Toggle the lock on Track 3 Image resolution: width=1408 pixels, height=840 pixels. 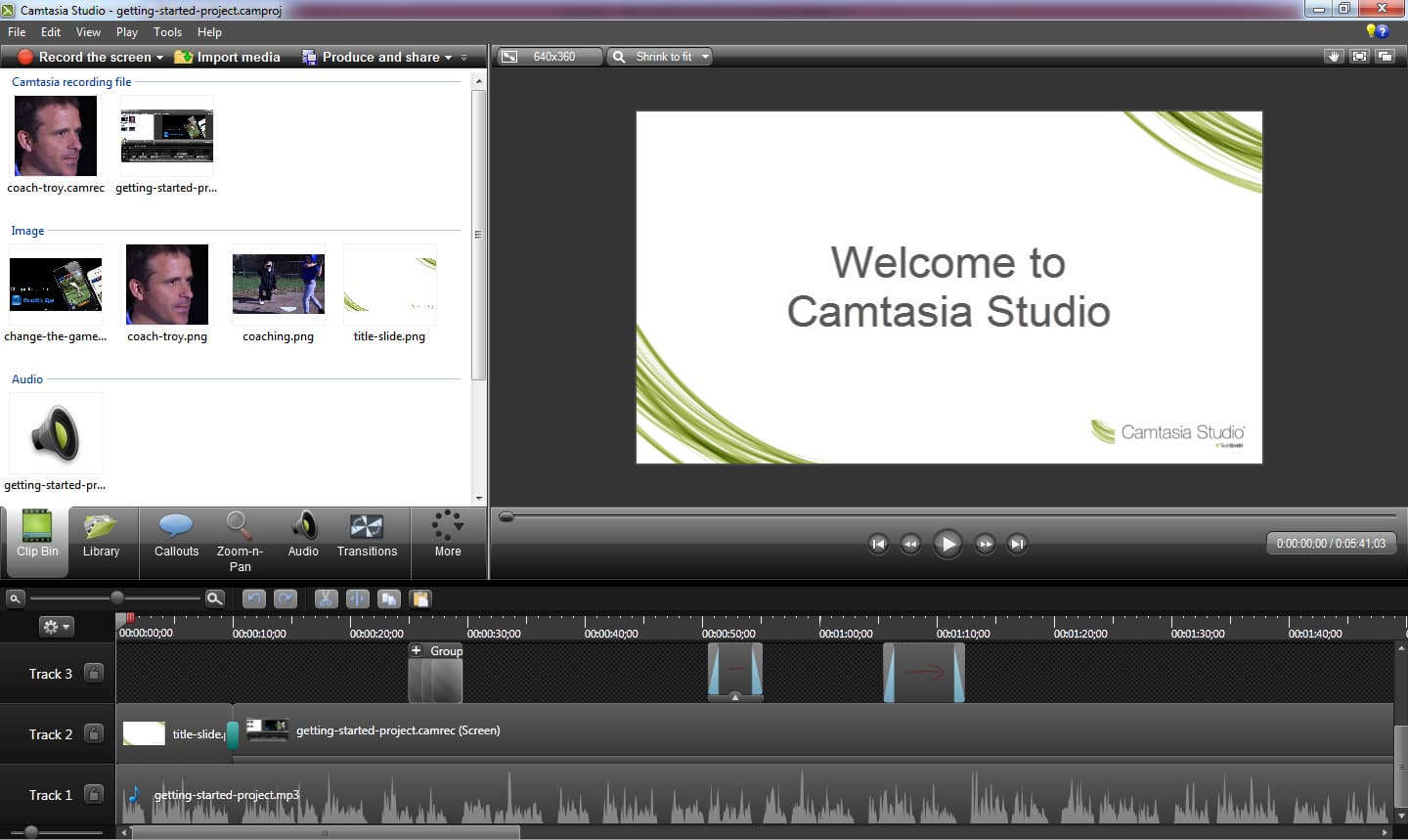tap(94, 673)
